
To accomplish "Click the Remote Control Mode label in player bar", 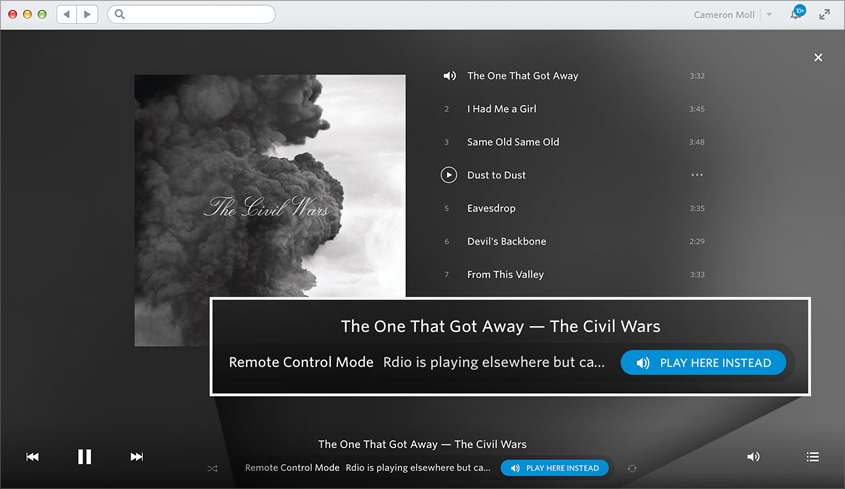I will (x=292, y=468).
